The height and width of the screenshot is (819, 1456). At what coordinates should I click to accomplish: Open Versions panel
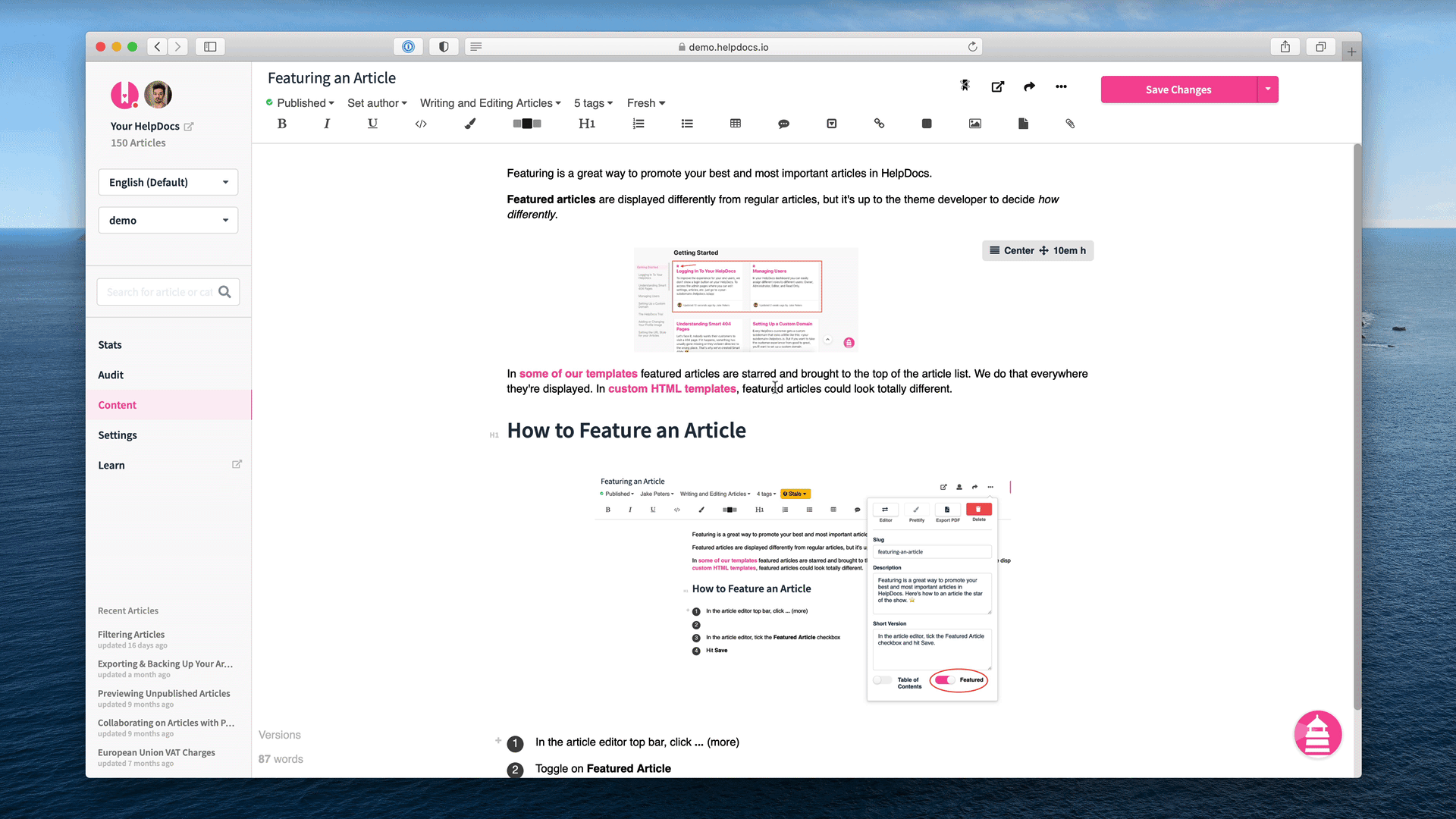click(x=280, y=735)
